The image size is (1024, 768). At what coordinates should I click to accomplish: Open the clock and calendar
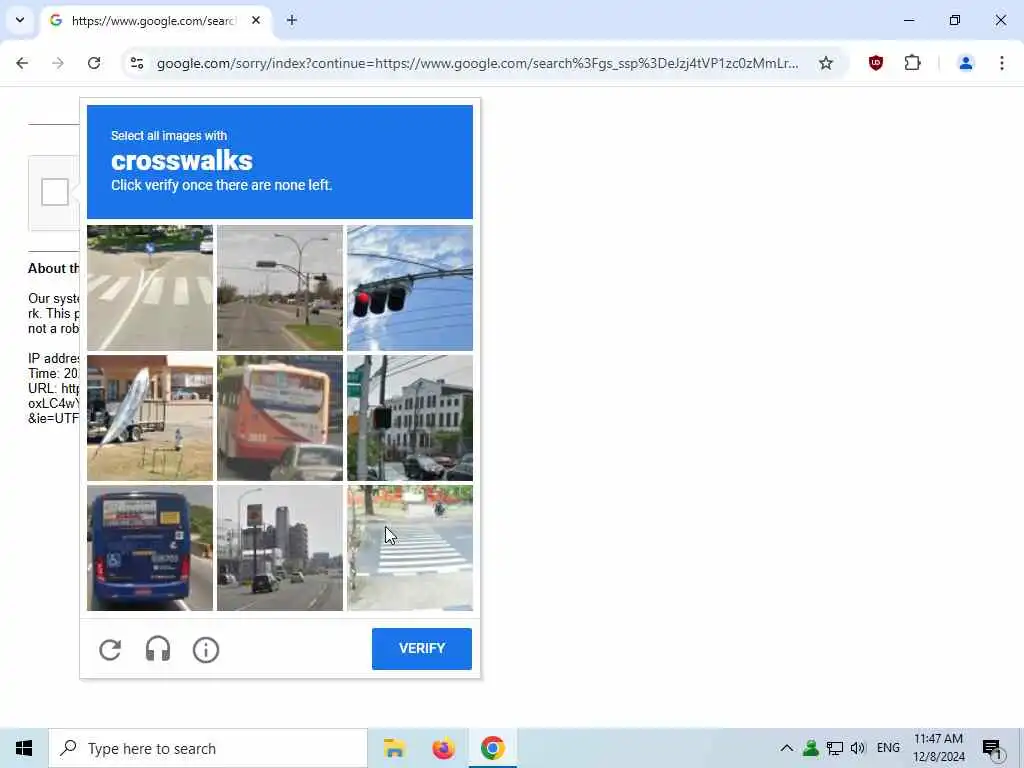point(938,748)
